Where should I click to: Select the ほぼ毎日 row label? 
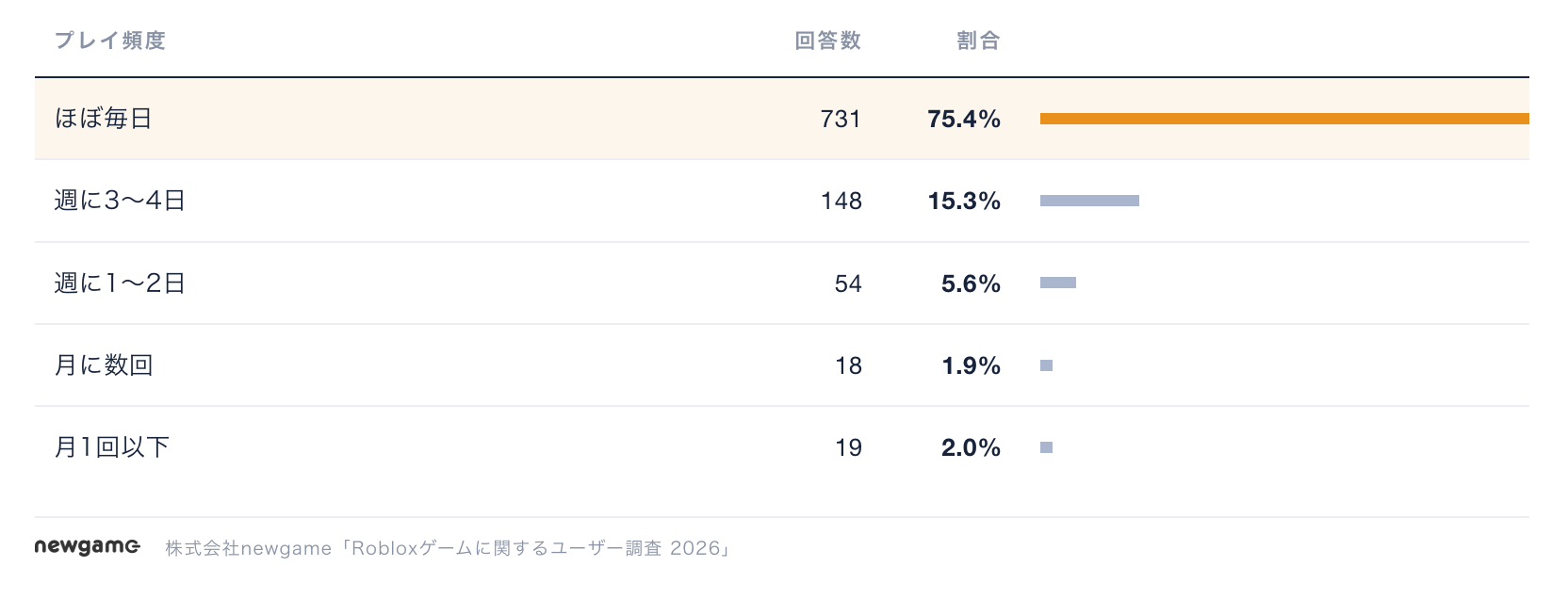click(x=104, y=119)
